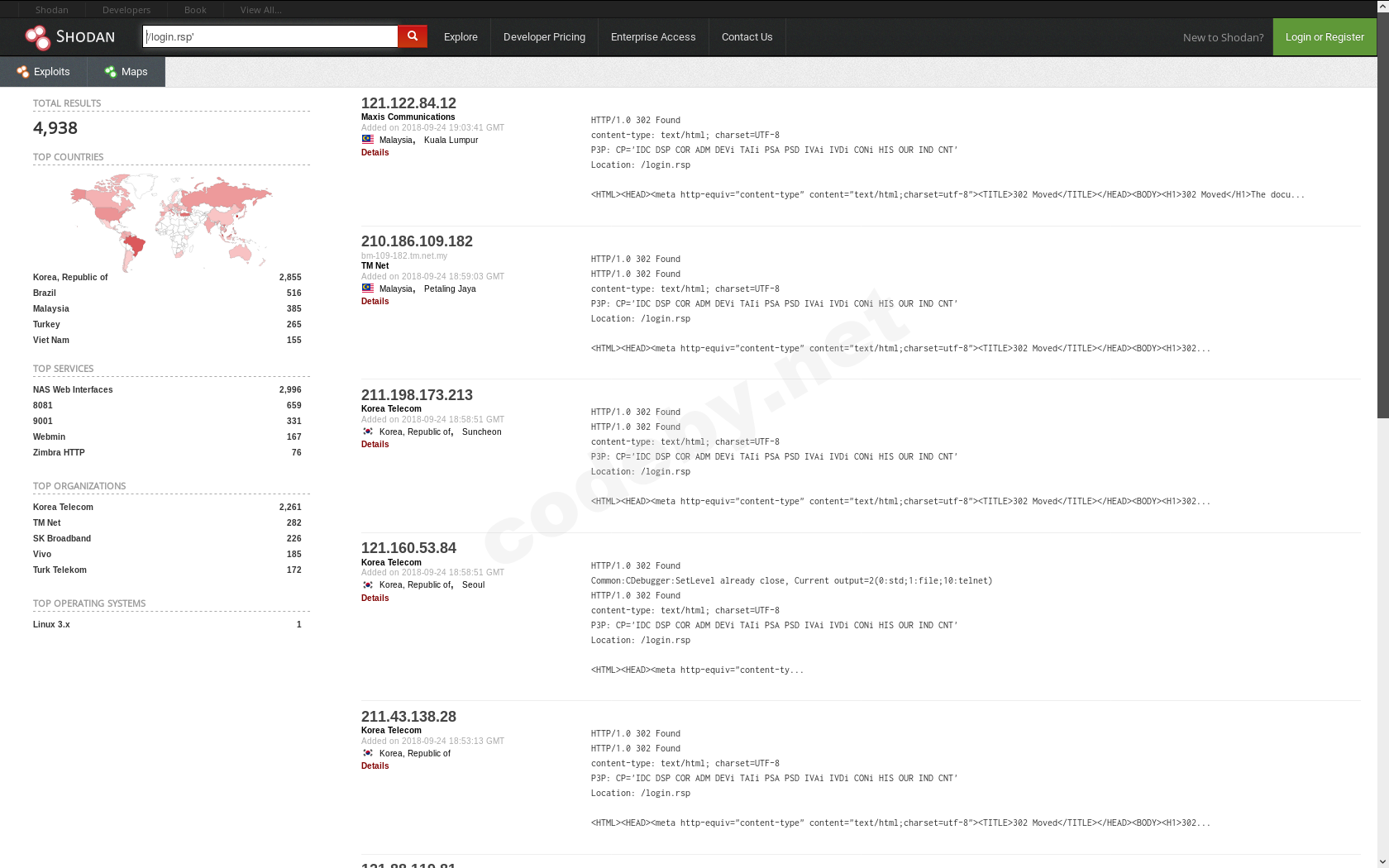Open Details for 121.122.84.12

375,152
